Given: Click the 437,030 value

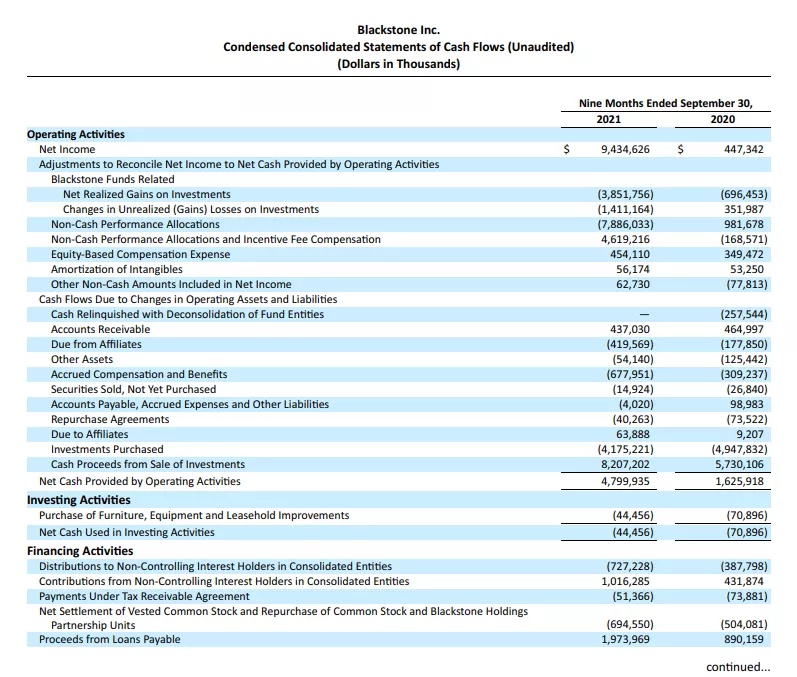Looking at the screenshot, I should click(x=630, y=329).
